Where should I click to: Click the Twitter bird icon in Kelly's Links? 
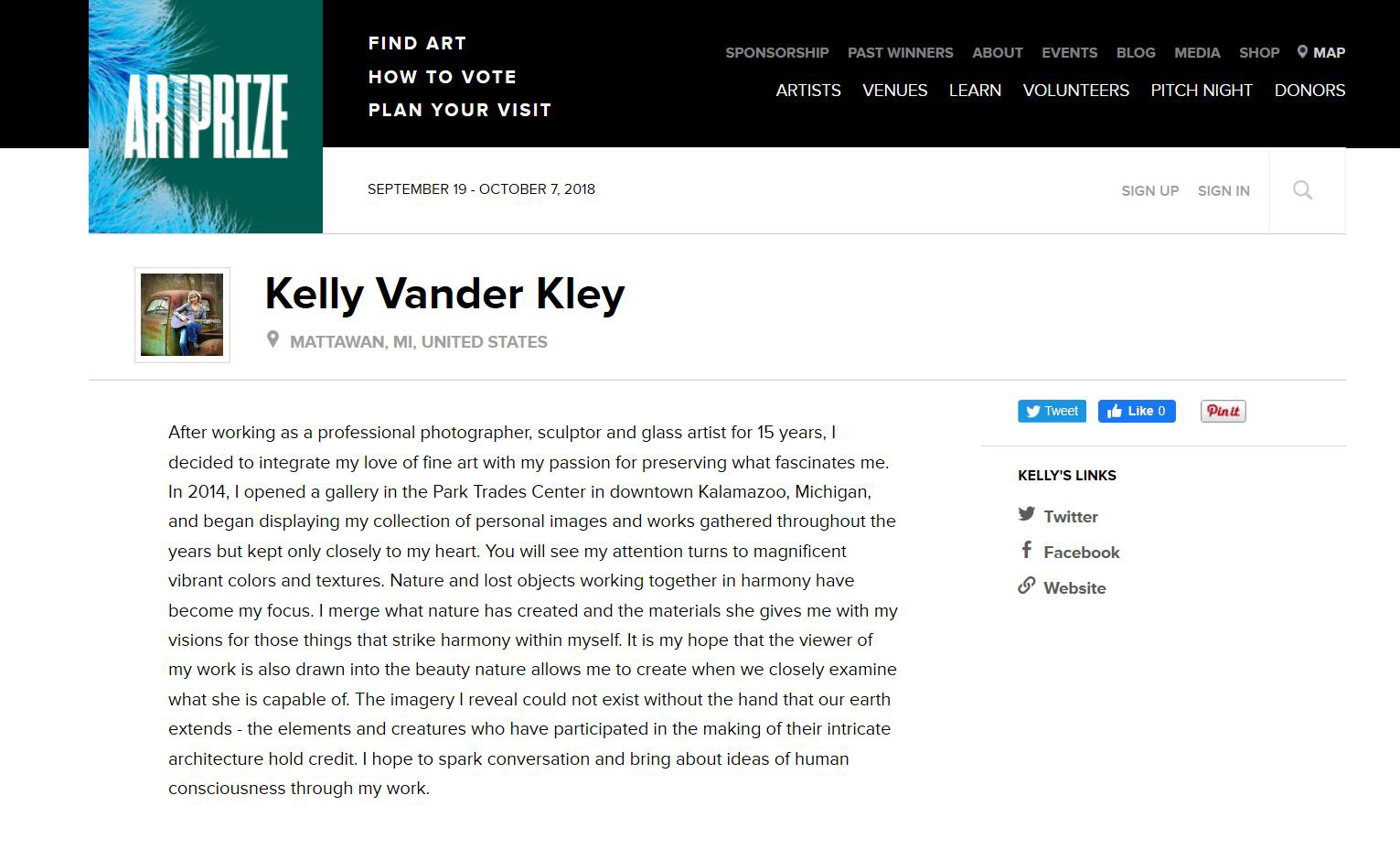coord(1026,514)
